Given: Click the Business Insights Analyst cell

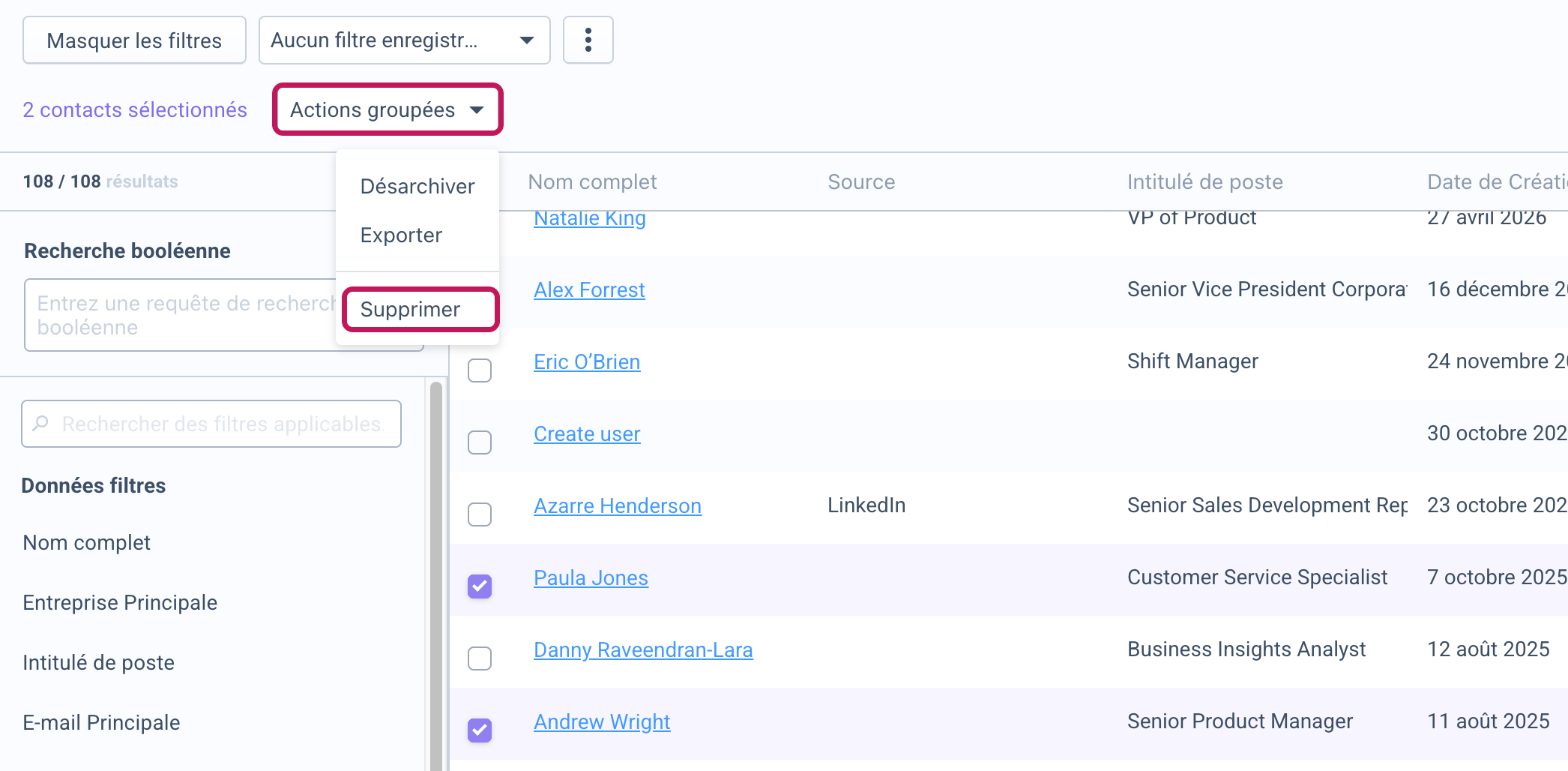Looking at the screenshot, I should point(1246,650).
